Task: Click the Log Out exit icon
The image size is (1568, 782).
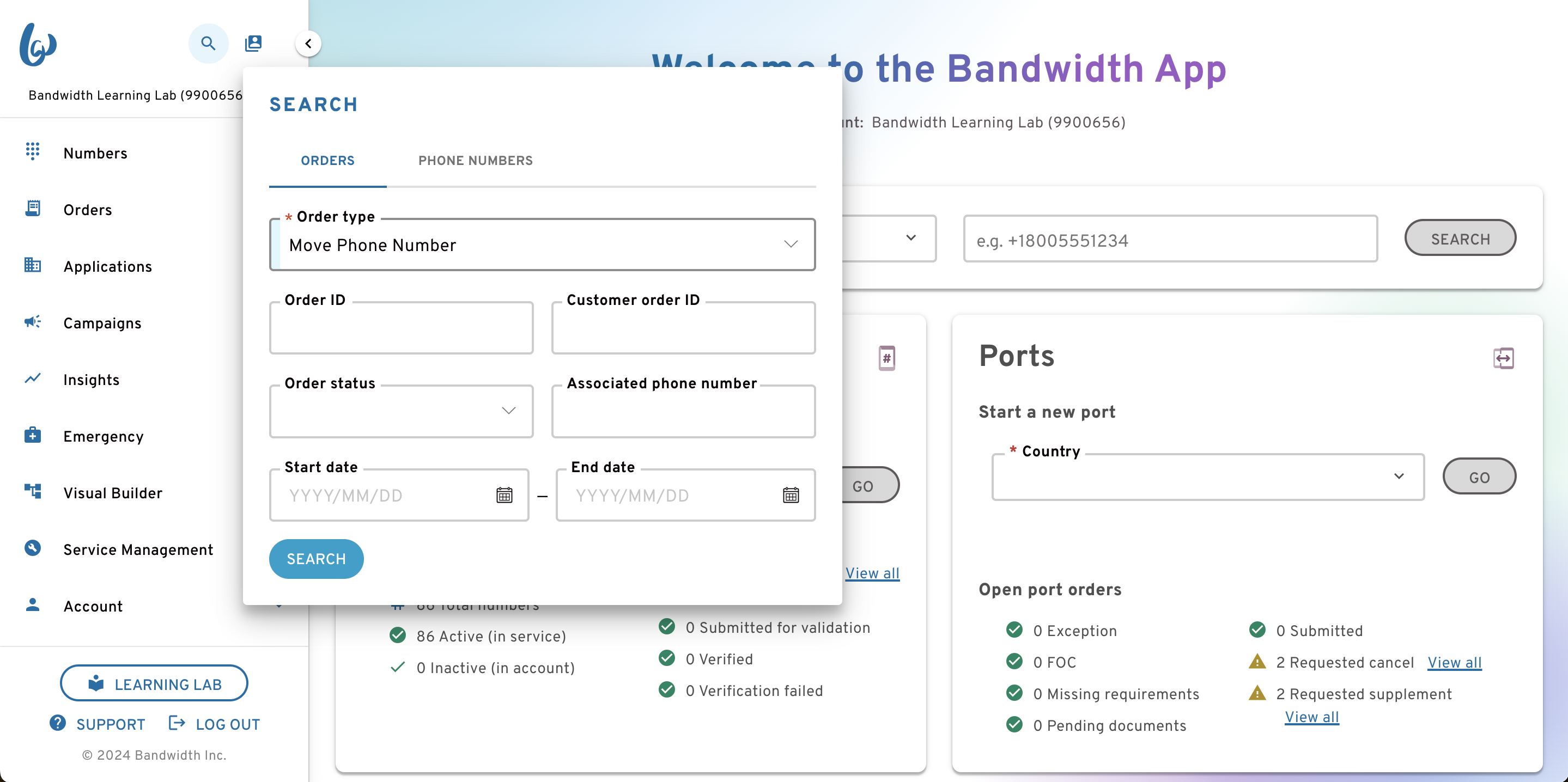Action: coord(177,723)
